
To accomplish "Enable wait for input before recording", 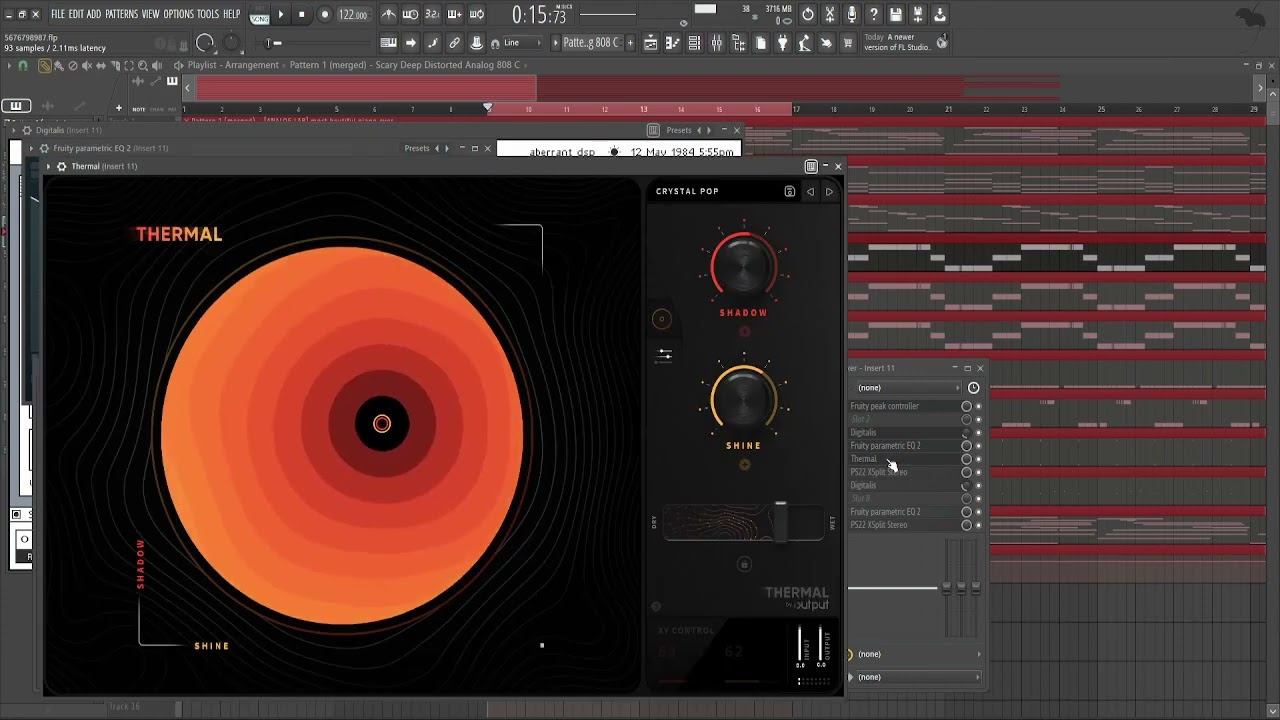I will 412,14.
